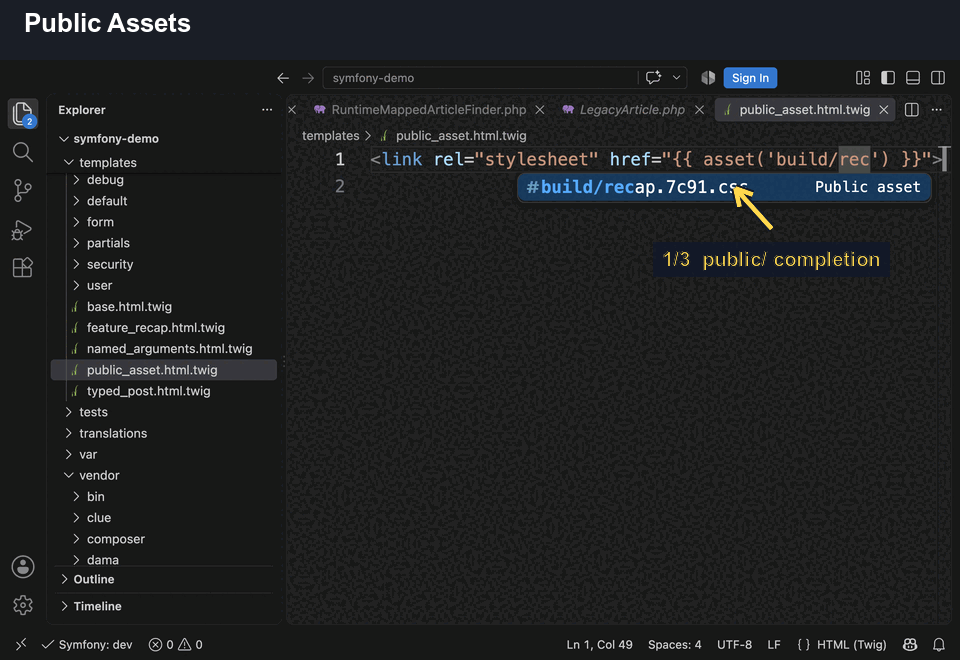Image resolution: width=960 pixels, height=660 pixels.
Task: Open errors and warnings status indicator
Action: point(176,645)
